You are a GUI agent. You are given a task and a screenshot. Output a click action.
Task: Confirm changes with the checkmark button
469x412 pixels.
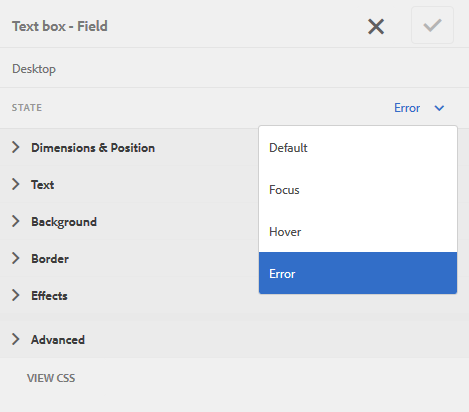tap(432, 25)
